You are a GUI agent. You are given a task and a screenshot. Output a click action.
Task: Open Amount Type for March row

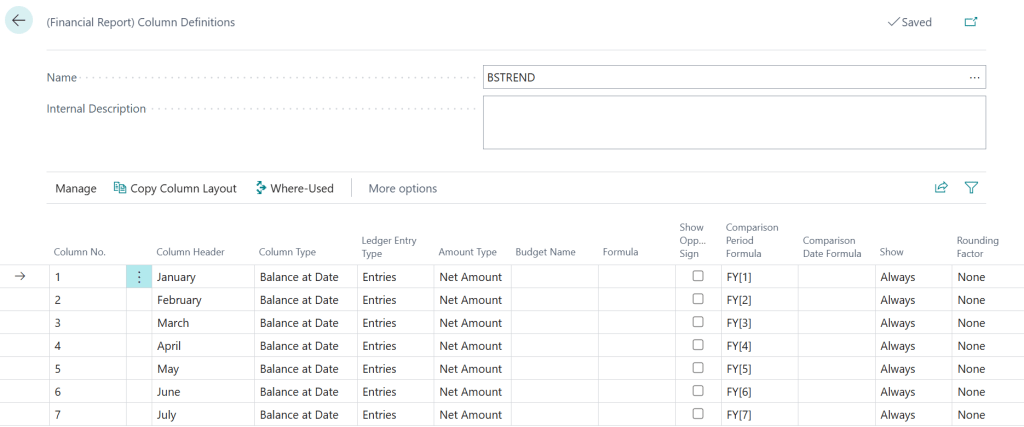472,323
